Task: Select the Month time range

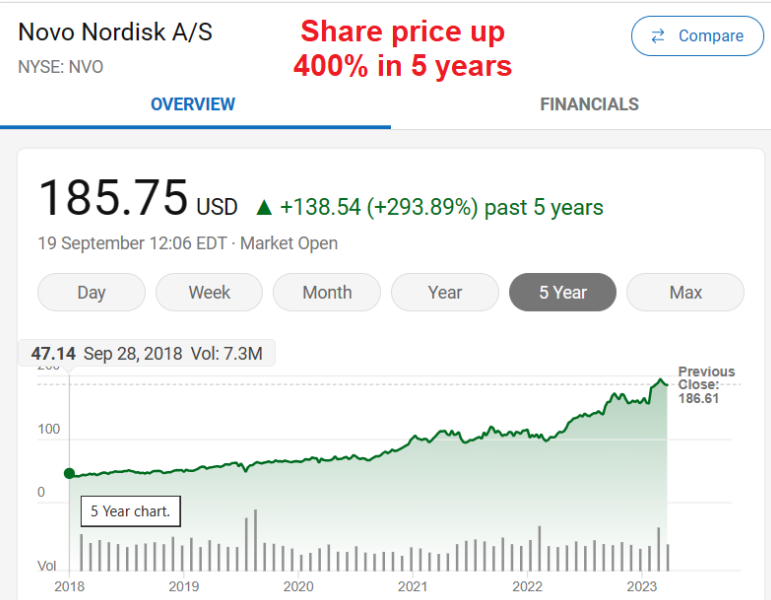Action: tap(327, 293)
